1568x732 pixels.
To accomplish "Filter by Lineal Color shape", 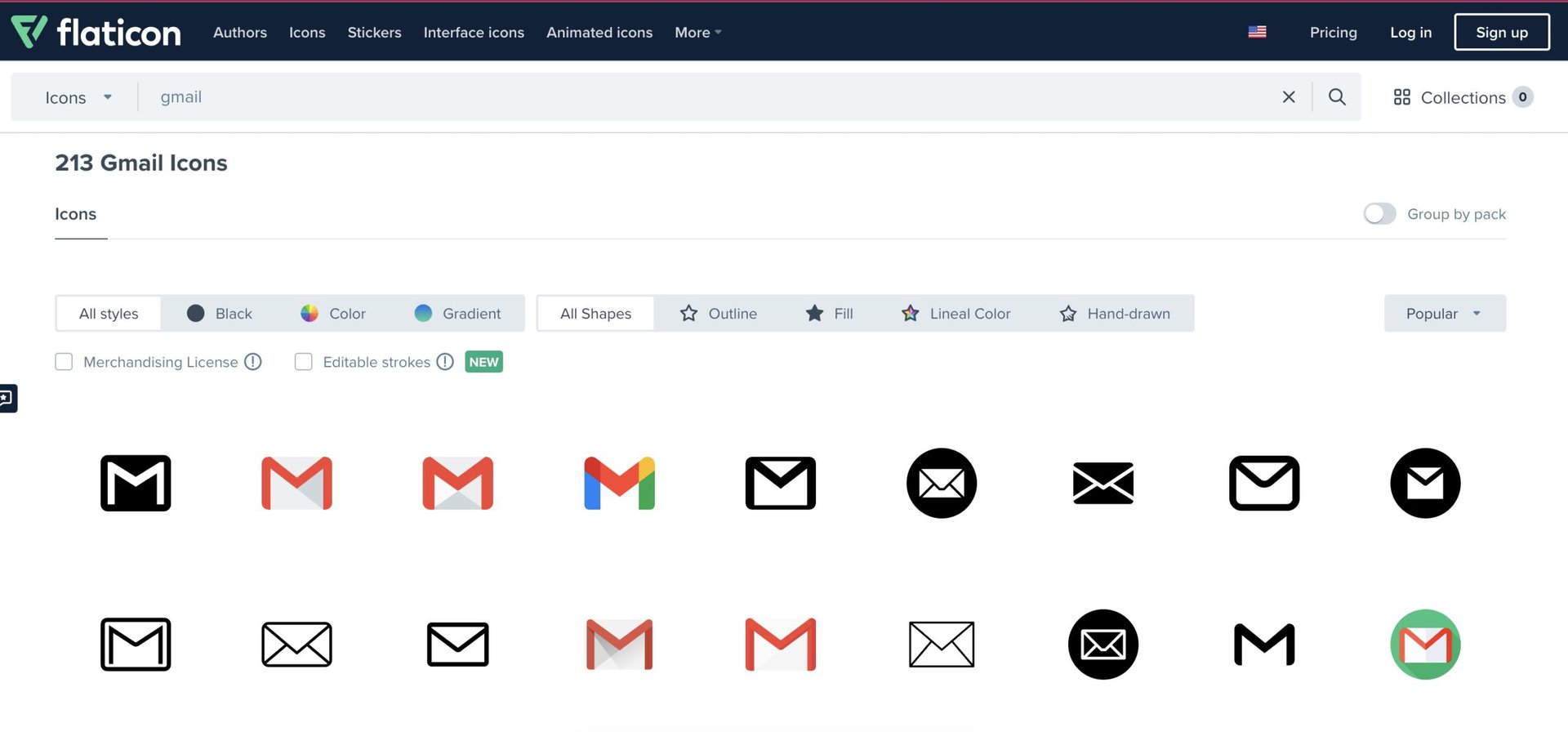I will click(x=955, y=313).
